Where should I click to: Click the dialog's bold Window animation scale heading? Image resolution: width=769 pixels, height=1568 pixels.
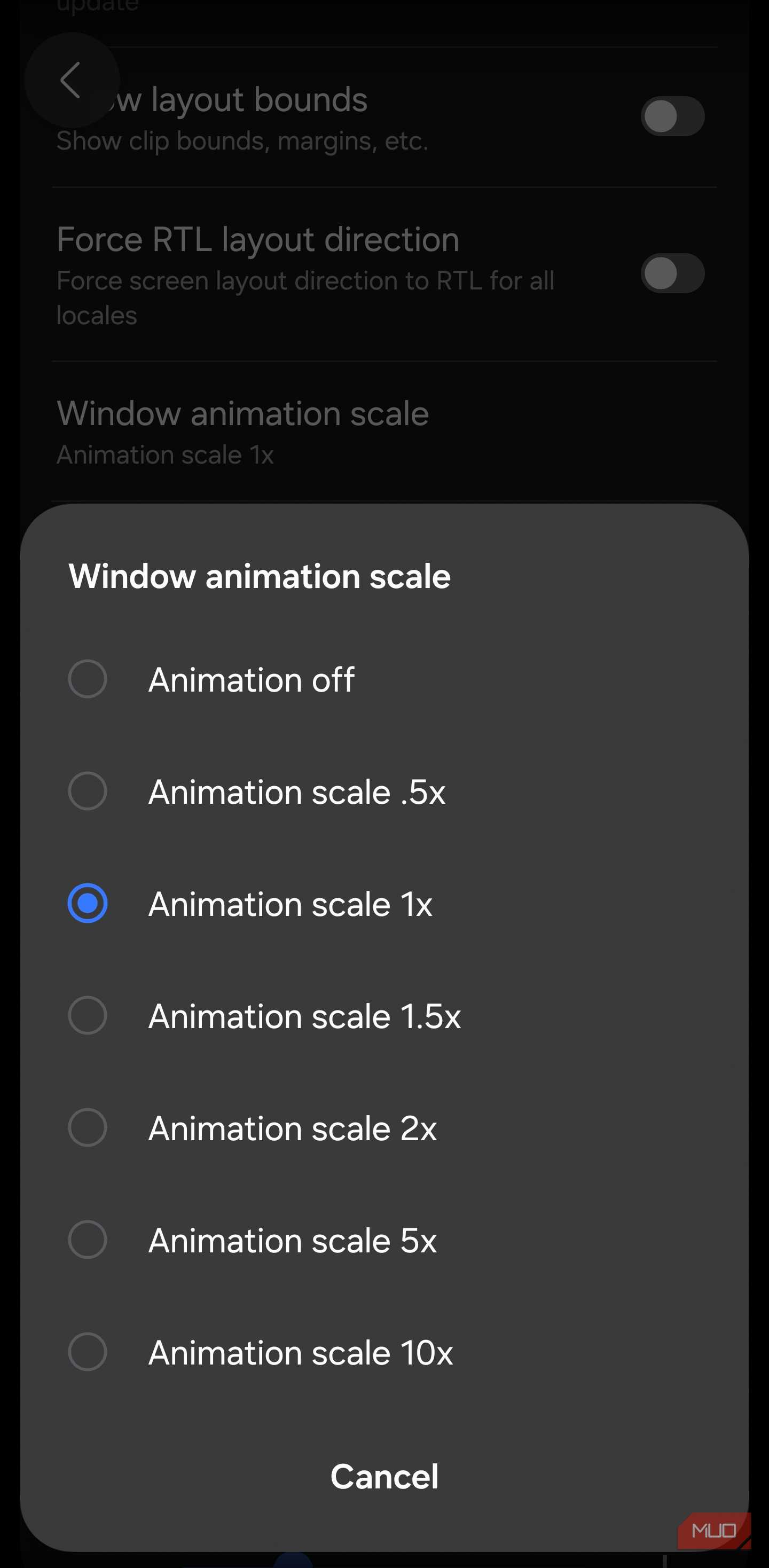(x=260, y=576)
